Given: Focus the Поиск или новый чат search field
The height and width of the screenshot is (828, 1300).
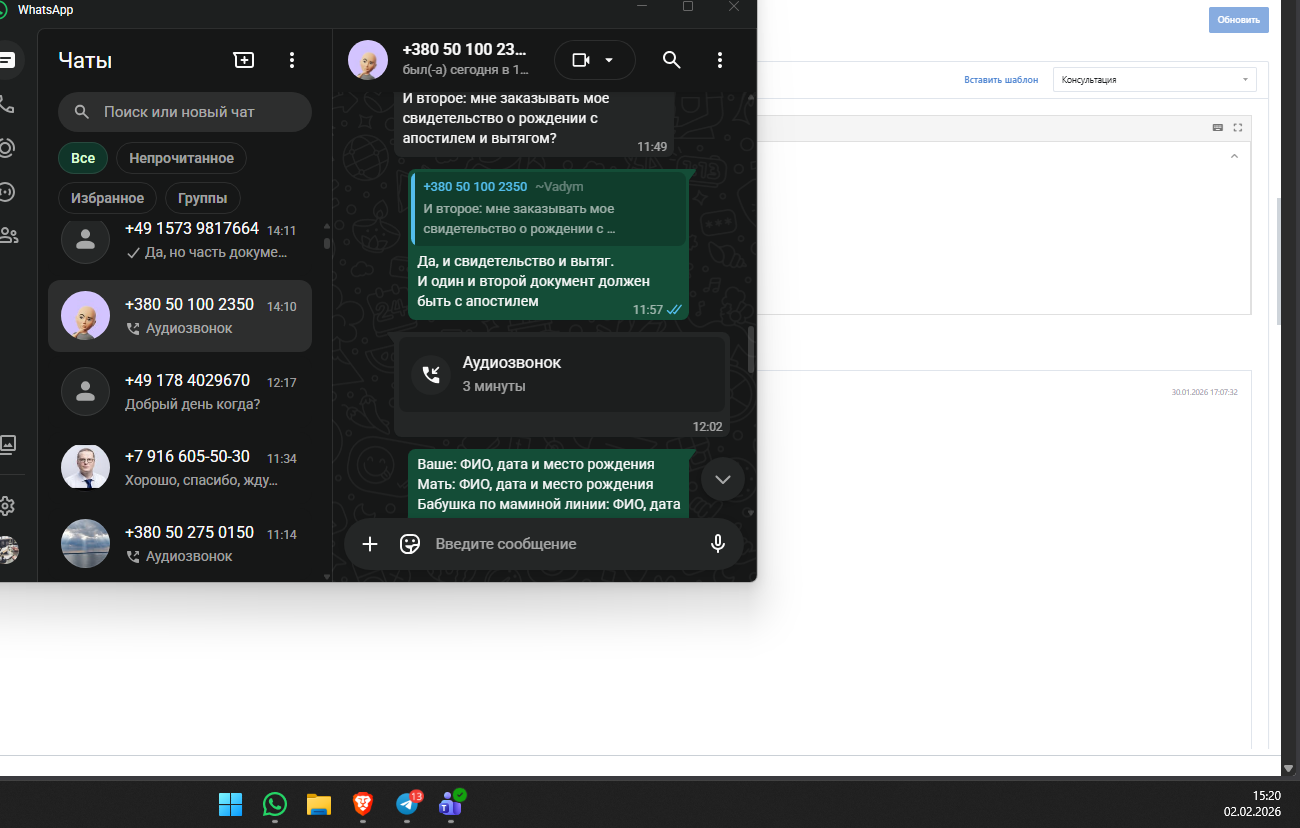Looking at the screenshot, I should coord(185,112).
